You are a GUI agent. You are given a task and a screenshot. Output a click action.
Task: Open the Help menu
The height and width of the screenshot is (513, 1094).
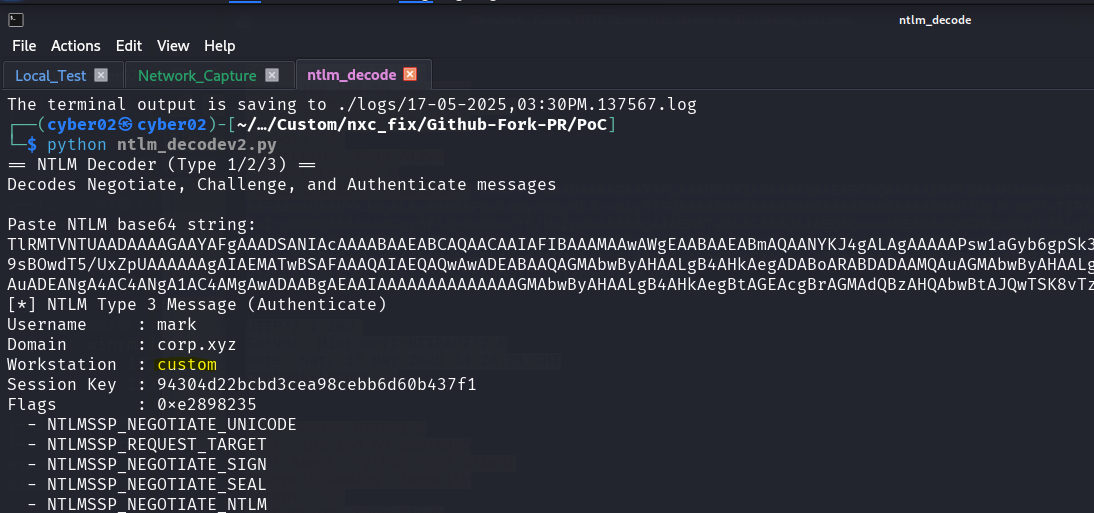coord(220,46)
